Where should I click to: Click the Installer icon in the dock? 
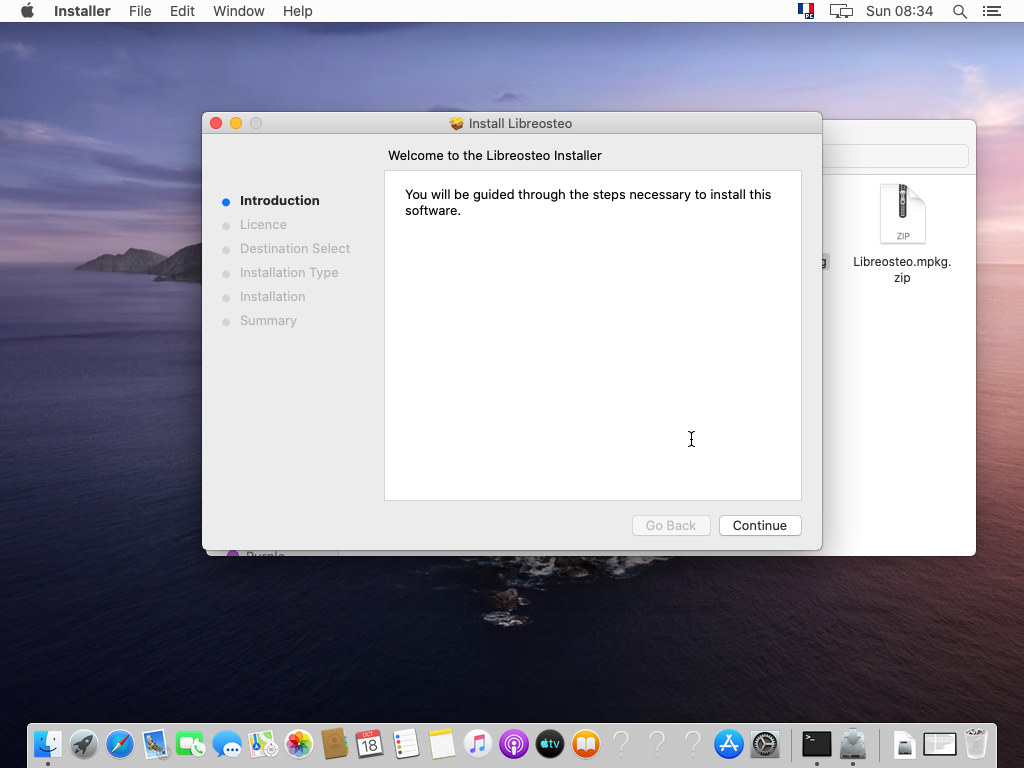(852, 744)
